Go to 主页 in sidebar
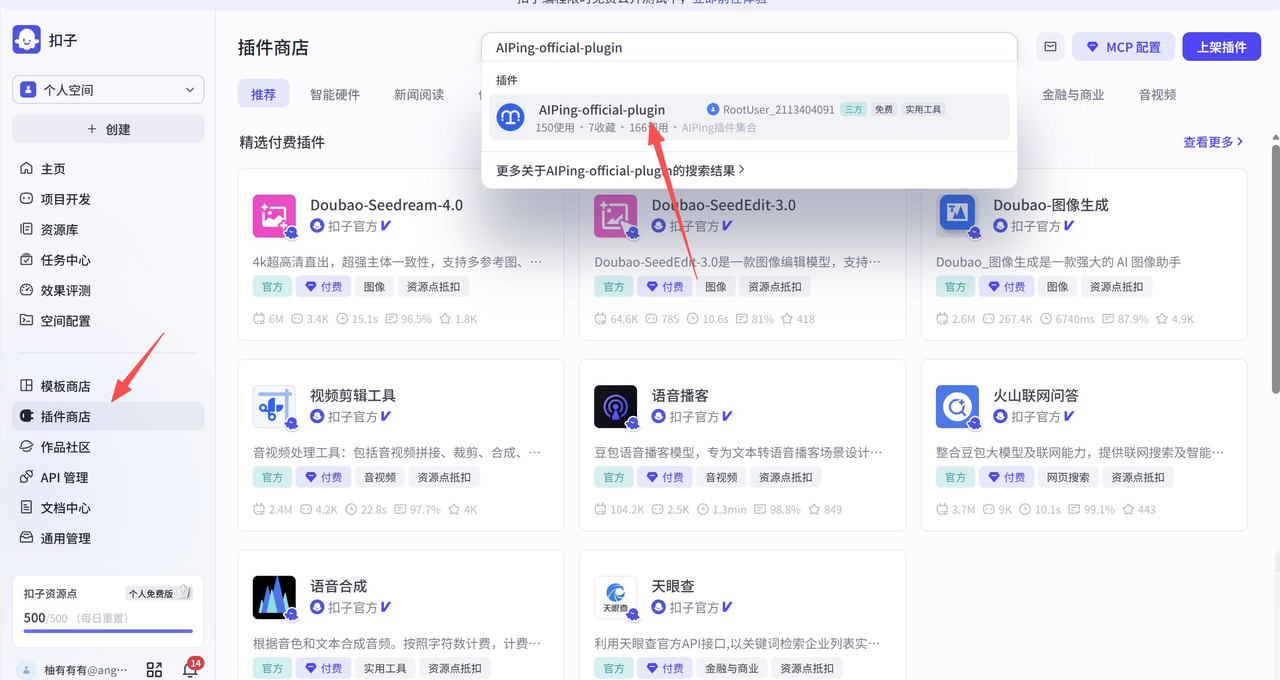 point(108,169)
